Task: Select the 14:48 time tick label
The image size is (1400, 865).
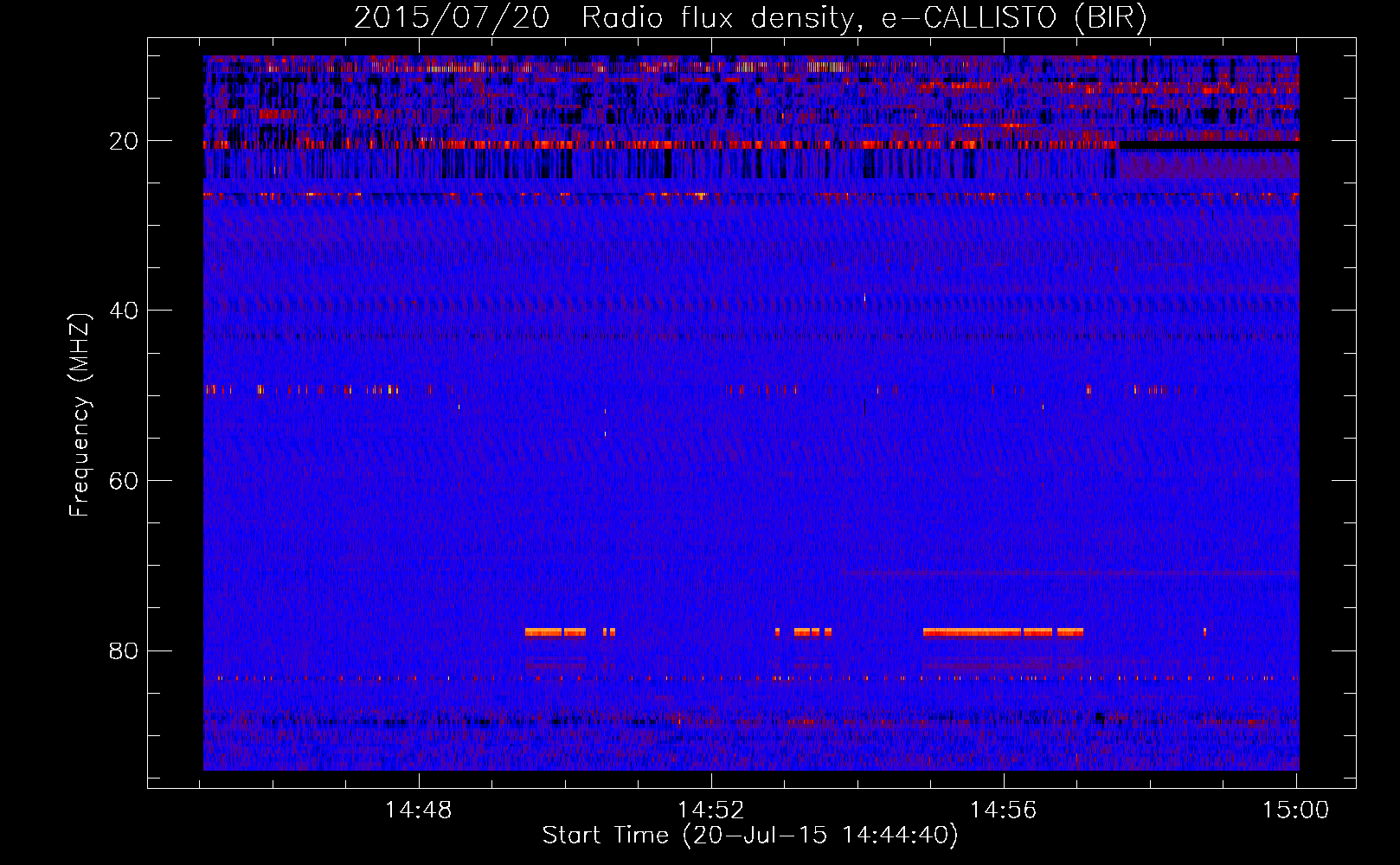Action: pos(419,811)
